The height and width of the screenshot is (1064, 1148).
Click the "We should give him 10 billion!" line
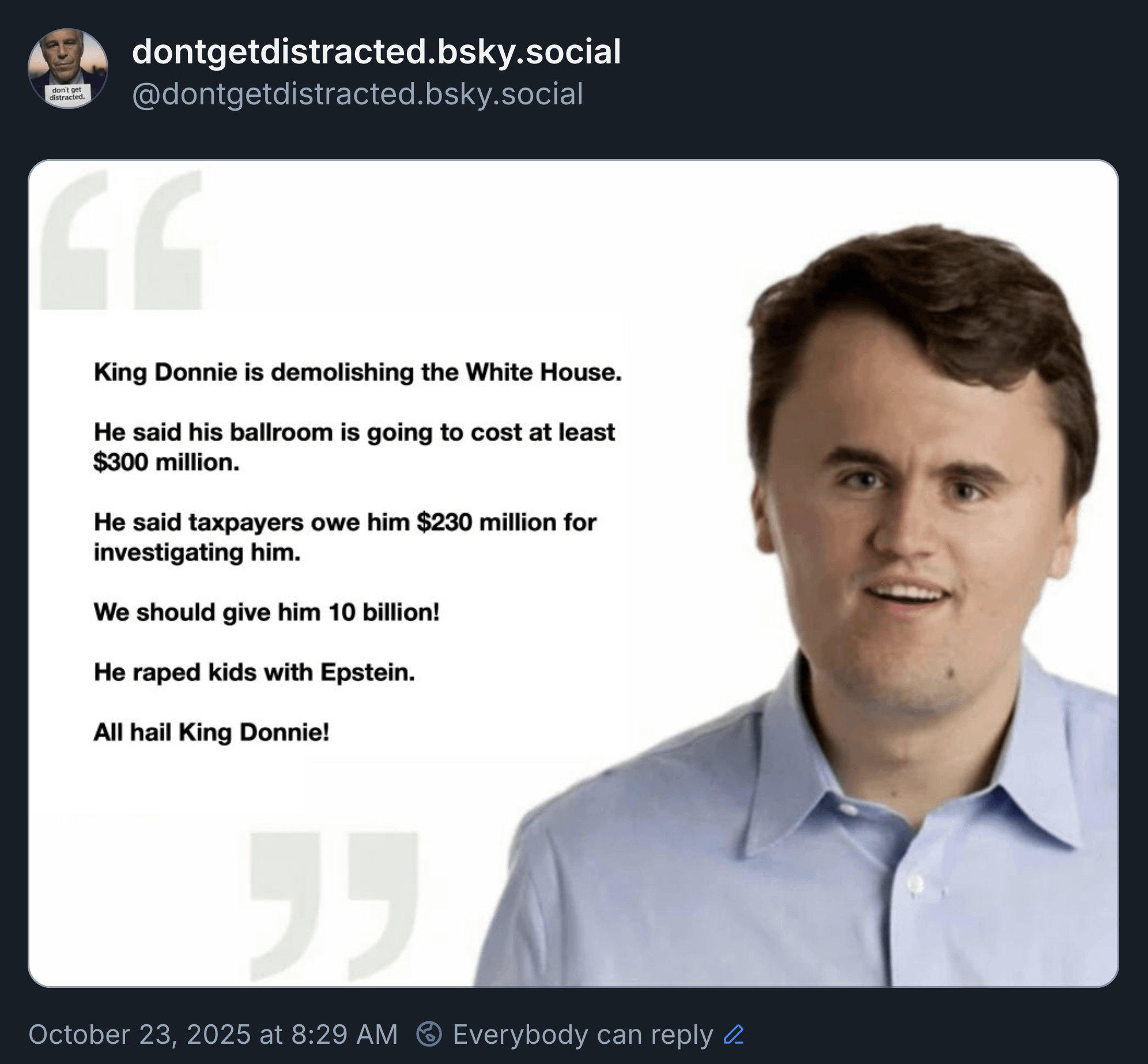point(266,612)
